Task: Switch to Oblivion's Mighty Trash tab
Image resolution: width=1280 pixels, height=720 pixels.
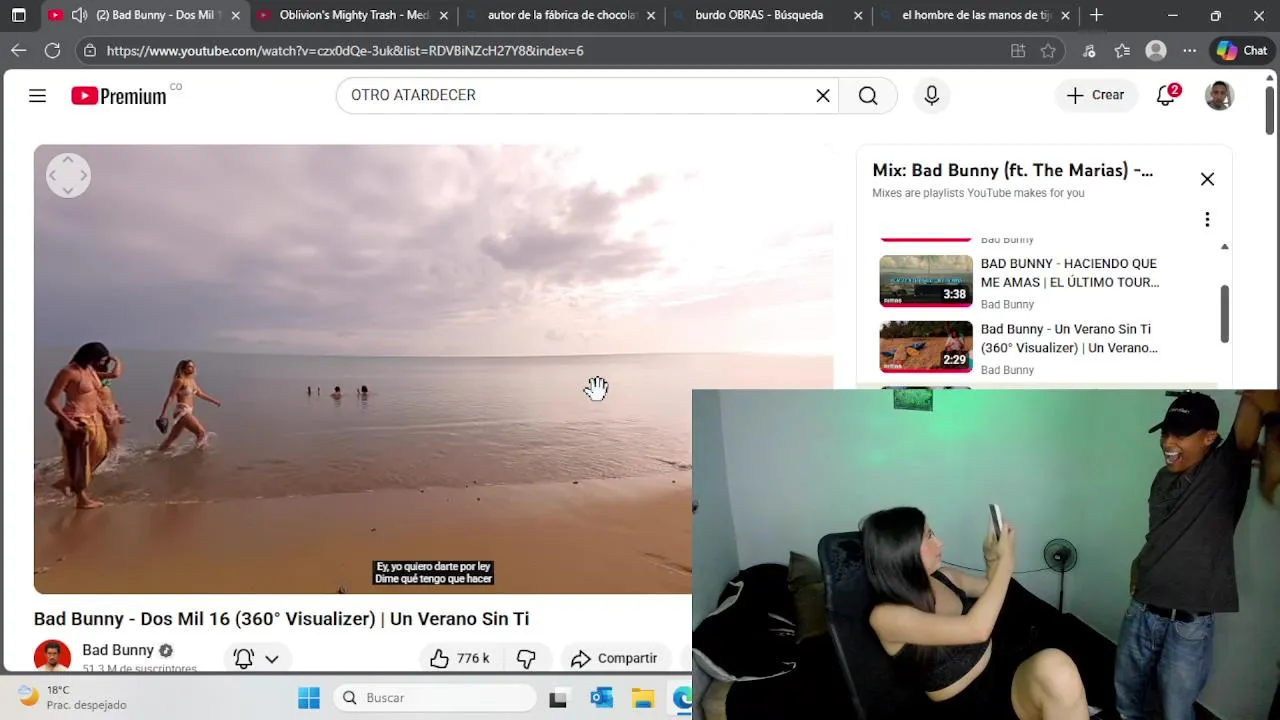Action: (x=353, y=15)
